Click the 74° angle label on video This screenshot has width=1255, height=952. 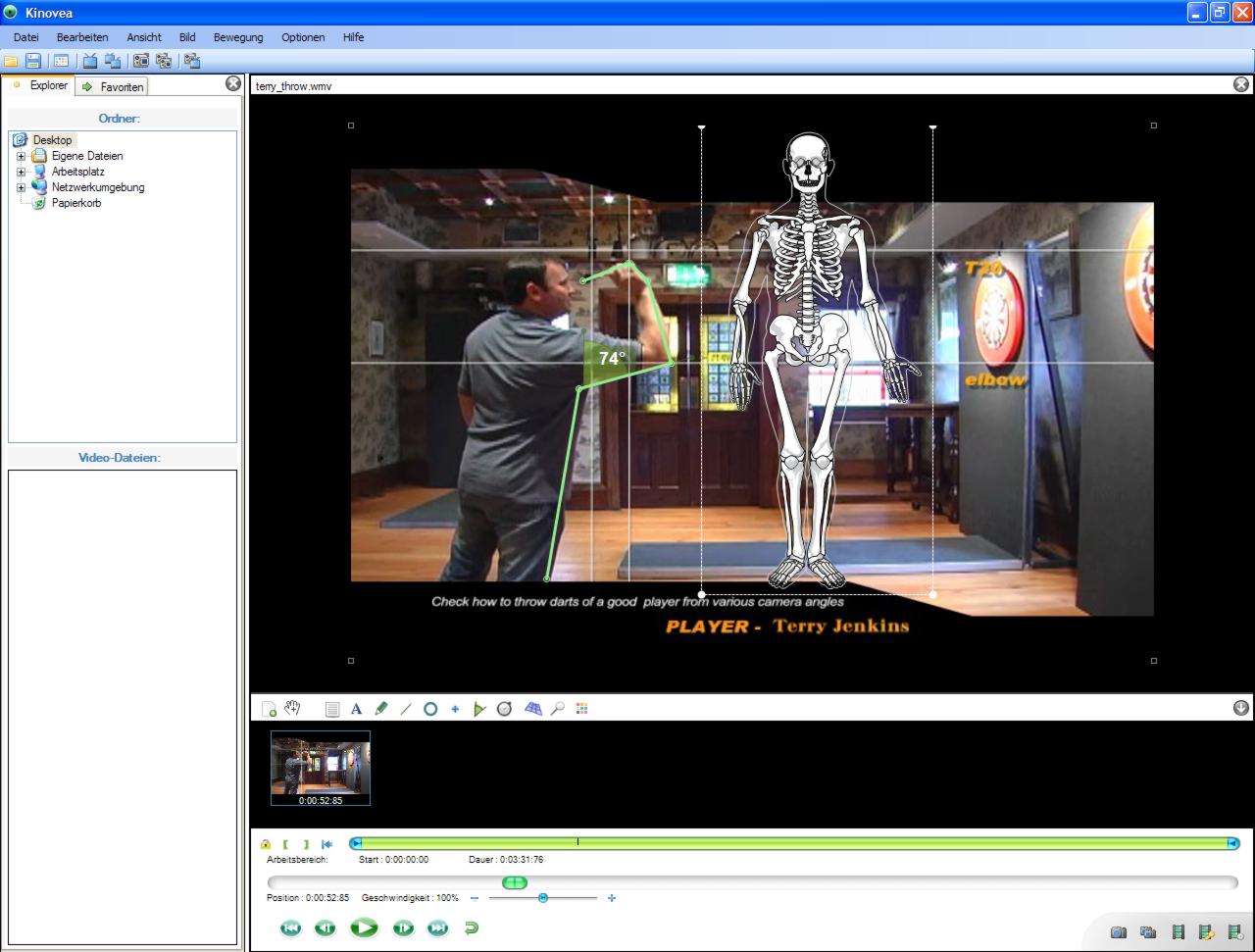click(x=612, y=359)
